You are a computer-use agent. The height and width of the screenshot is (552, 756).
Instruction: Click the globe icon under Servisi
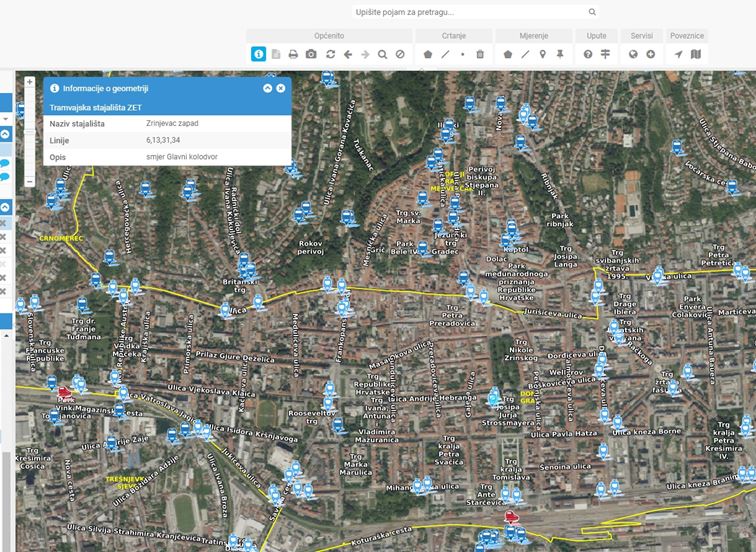633,54
